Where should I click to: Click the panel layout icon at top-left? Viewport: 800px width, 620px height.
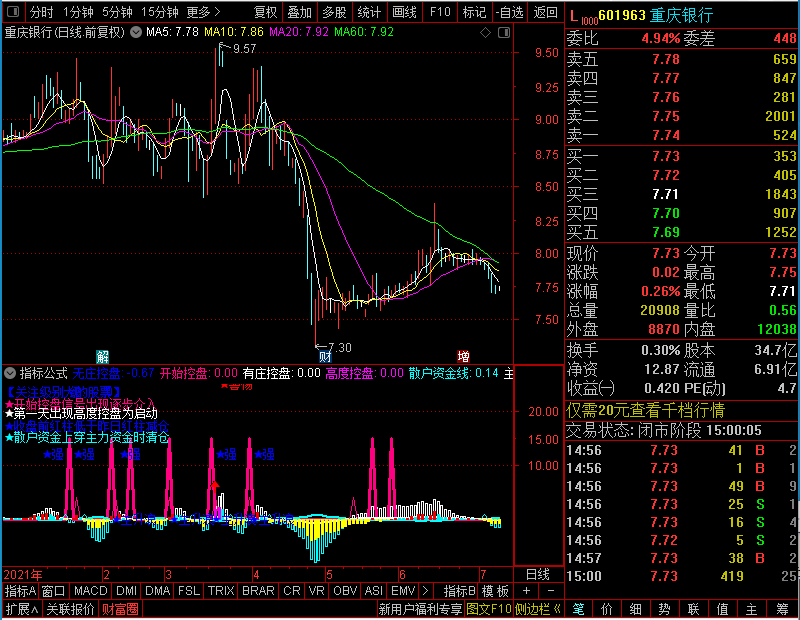(13, 12)
